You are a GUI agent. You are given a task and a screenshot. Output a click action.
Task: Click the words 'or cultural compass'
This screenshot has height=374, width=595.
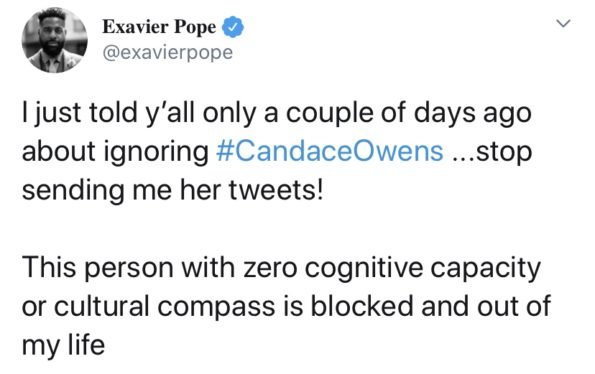148,306
